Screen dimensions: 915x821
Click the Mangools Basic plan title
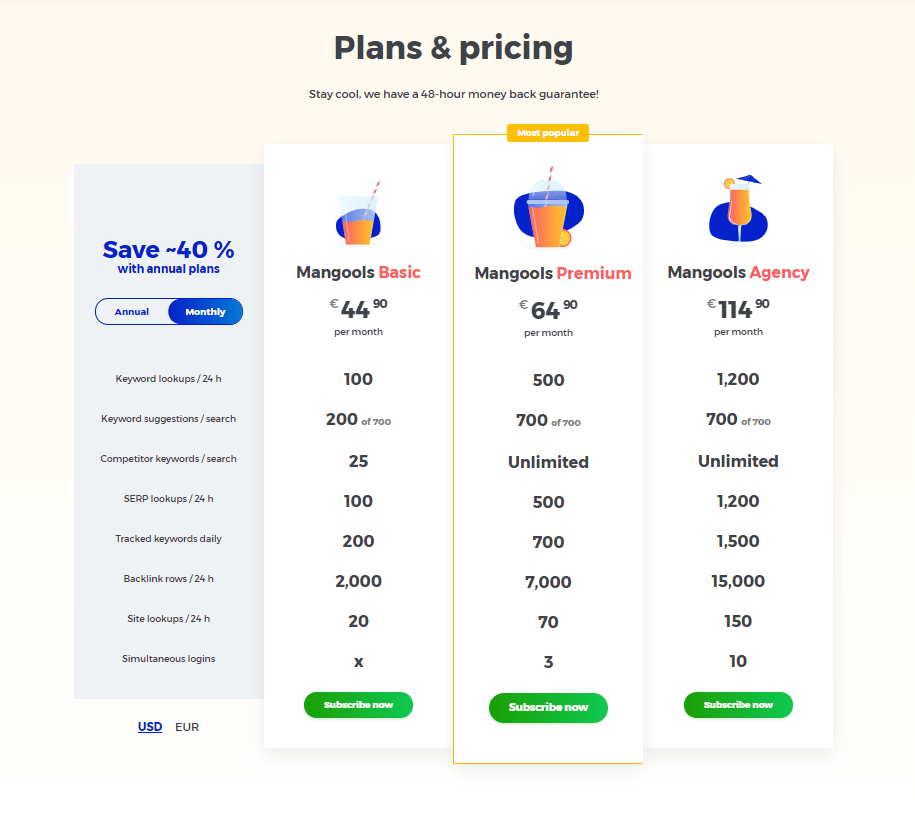(x=358, y=272)
